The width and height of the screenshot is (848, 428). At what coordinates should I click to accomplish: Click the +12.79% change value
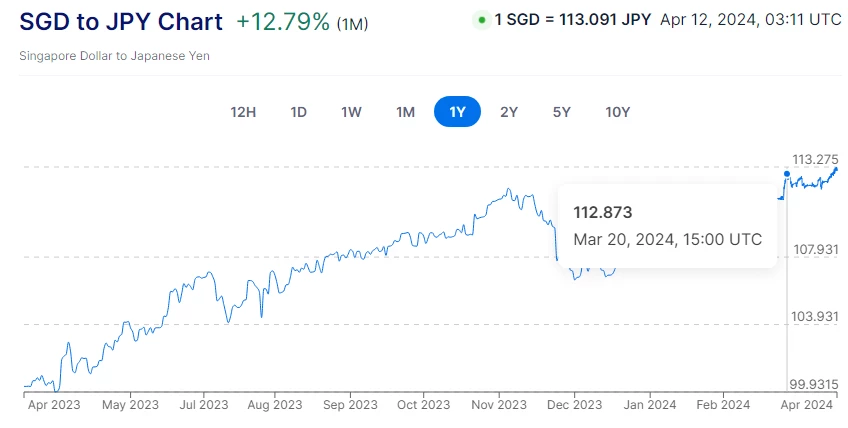pos(283,22)
